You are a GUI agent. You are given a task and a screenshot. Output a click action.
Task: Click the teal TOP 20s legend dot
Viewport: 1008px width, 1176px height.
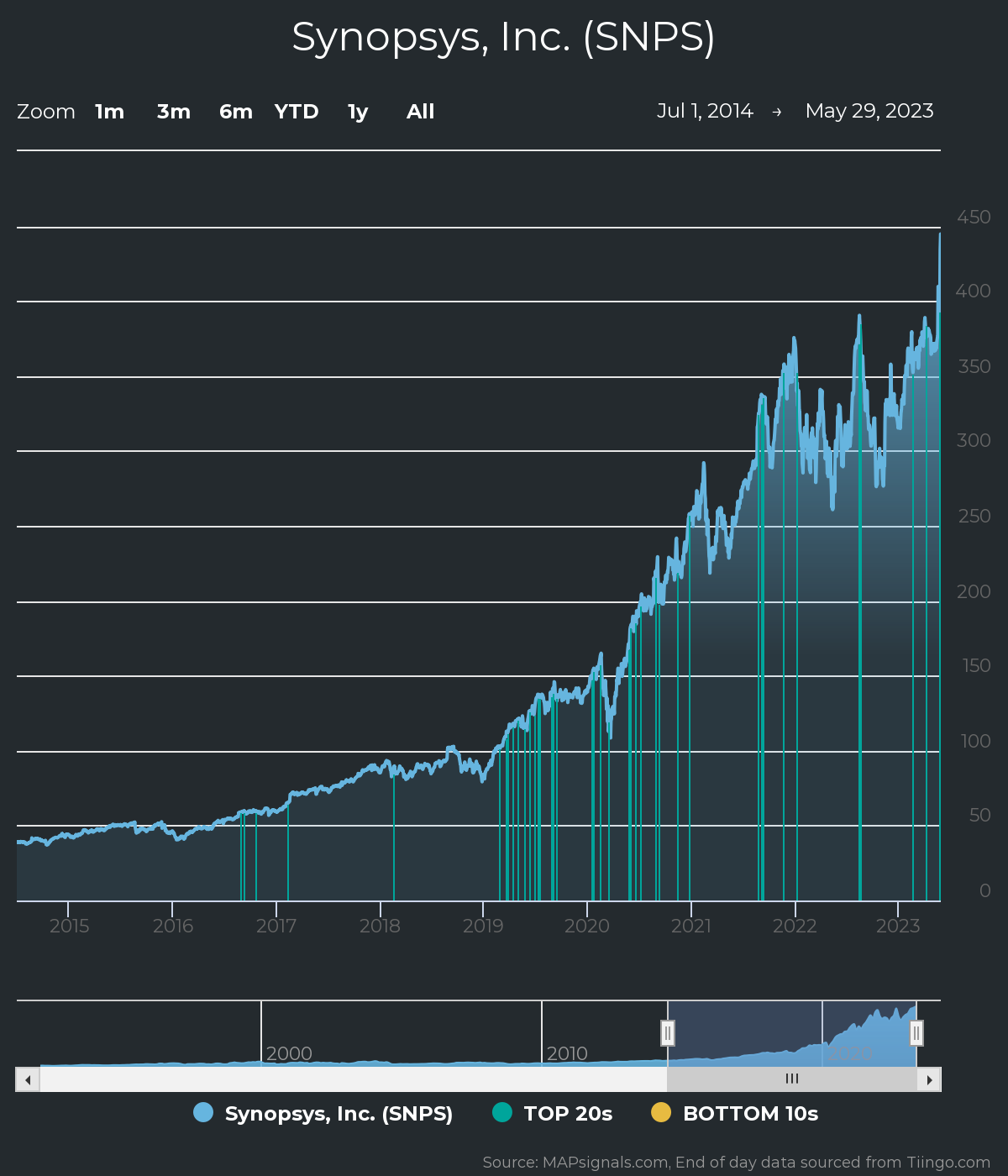(502, 1112)
